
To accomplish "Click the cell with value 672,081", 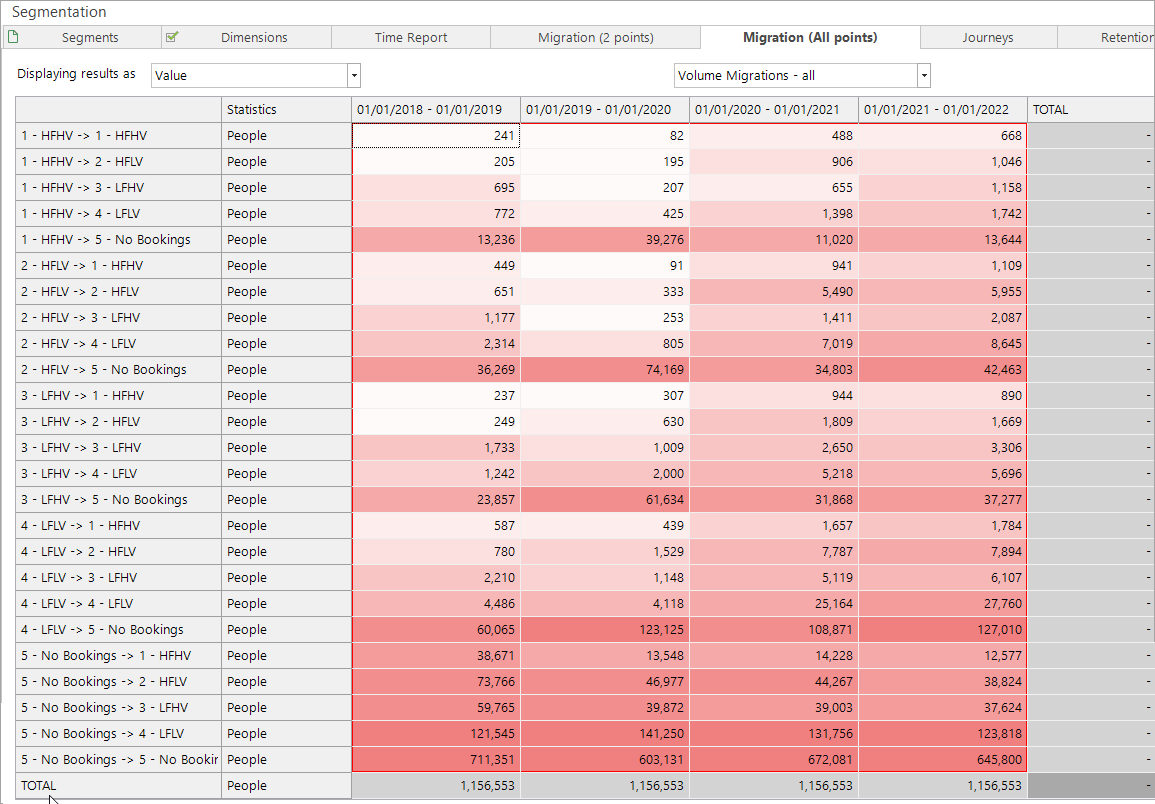I will [x=774, y=760].
